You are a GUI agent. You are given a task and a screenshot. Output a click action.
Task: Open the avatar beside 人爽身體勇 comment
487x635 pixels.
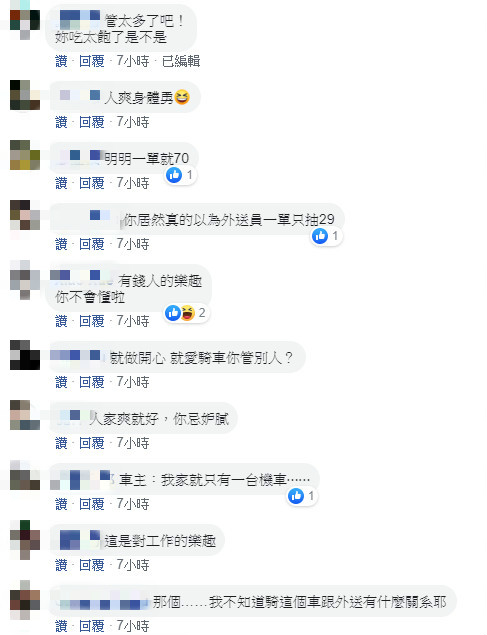click(x=25, y=95)
